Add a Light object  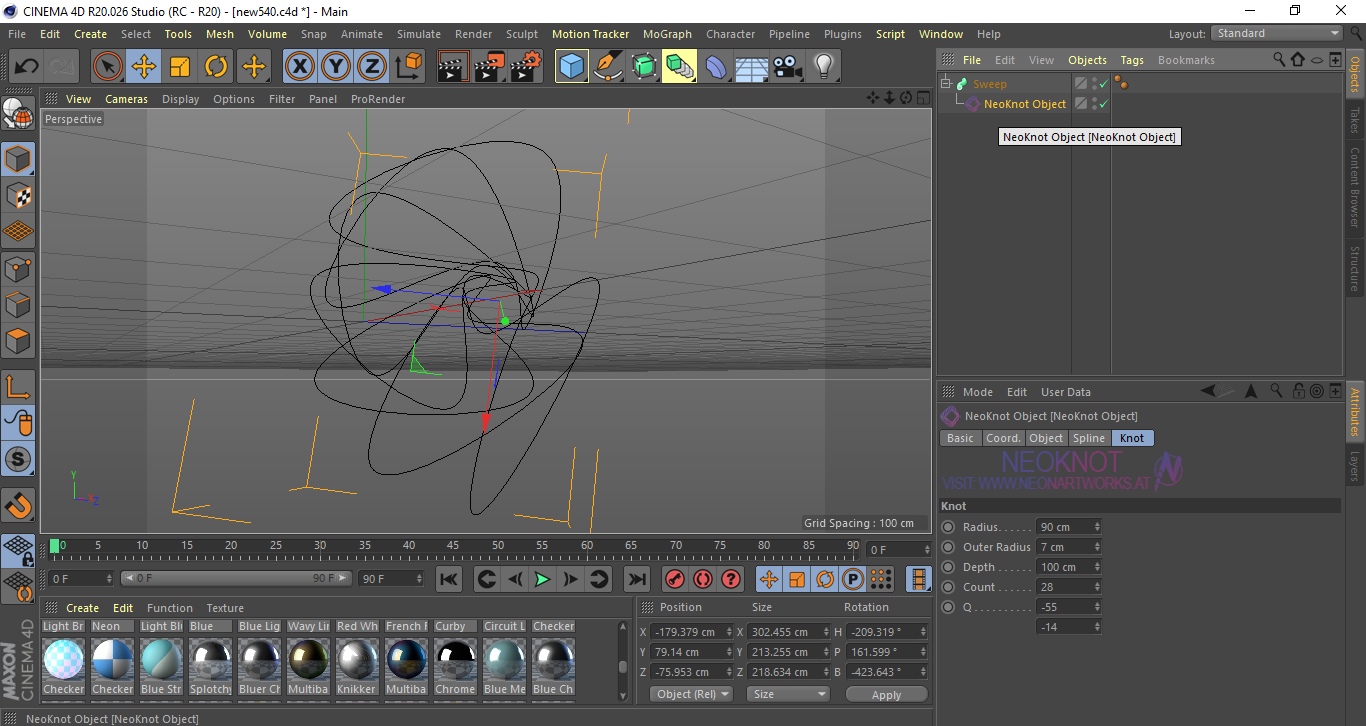[824, 67]
